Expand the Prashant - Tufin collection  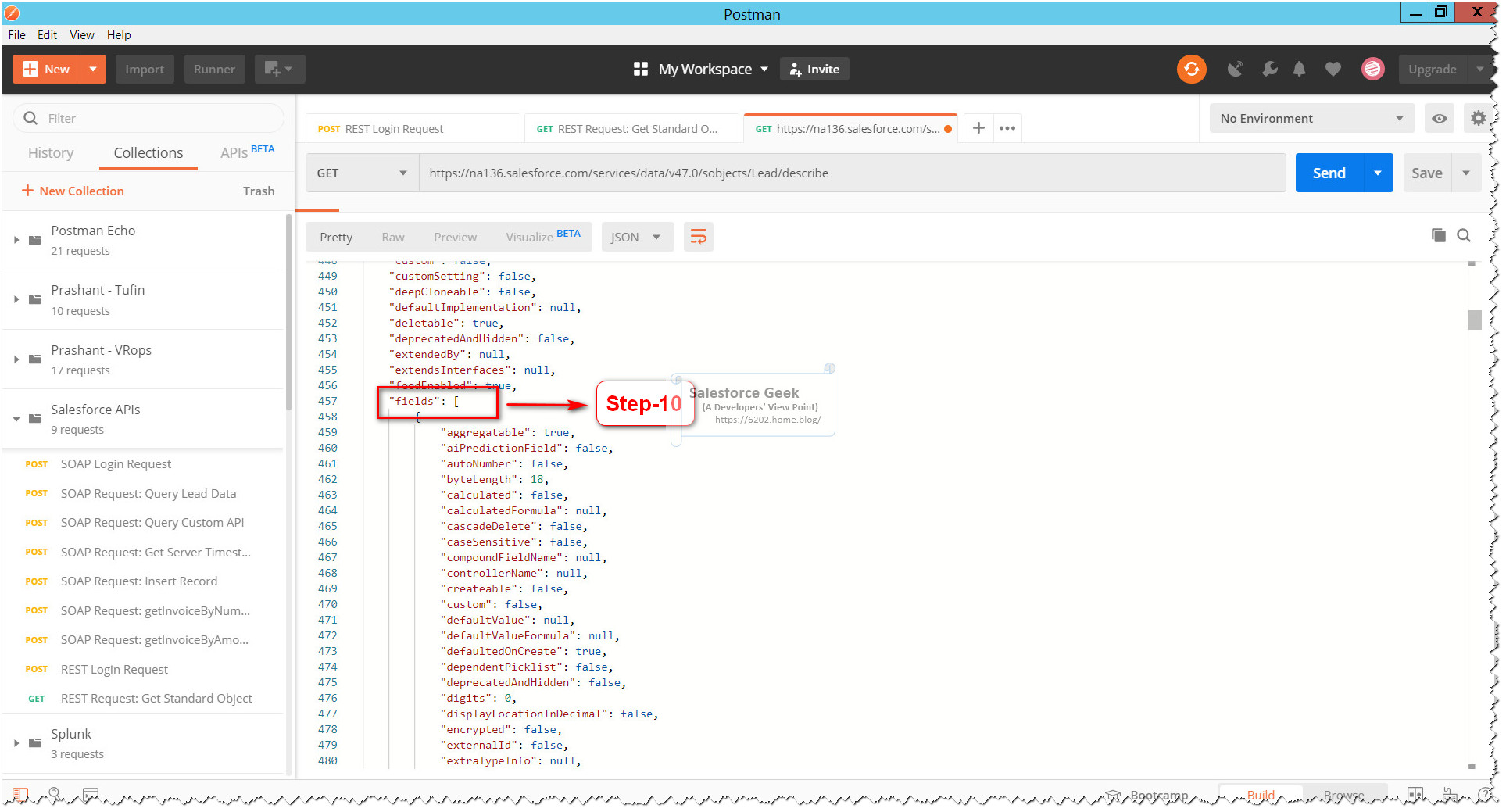[x=16, y=299]
